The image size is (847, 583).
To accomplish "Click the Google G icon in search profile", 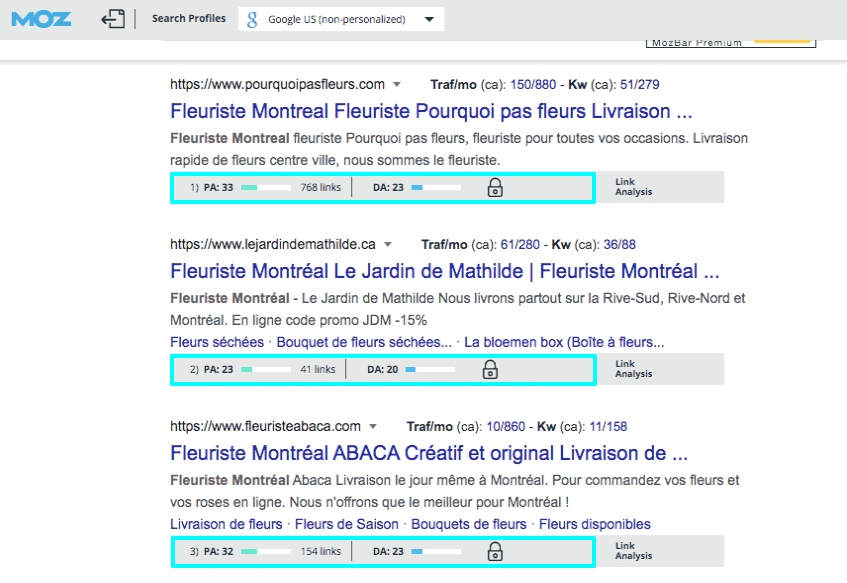I will click(x=253, y=19).
